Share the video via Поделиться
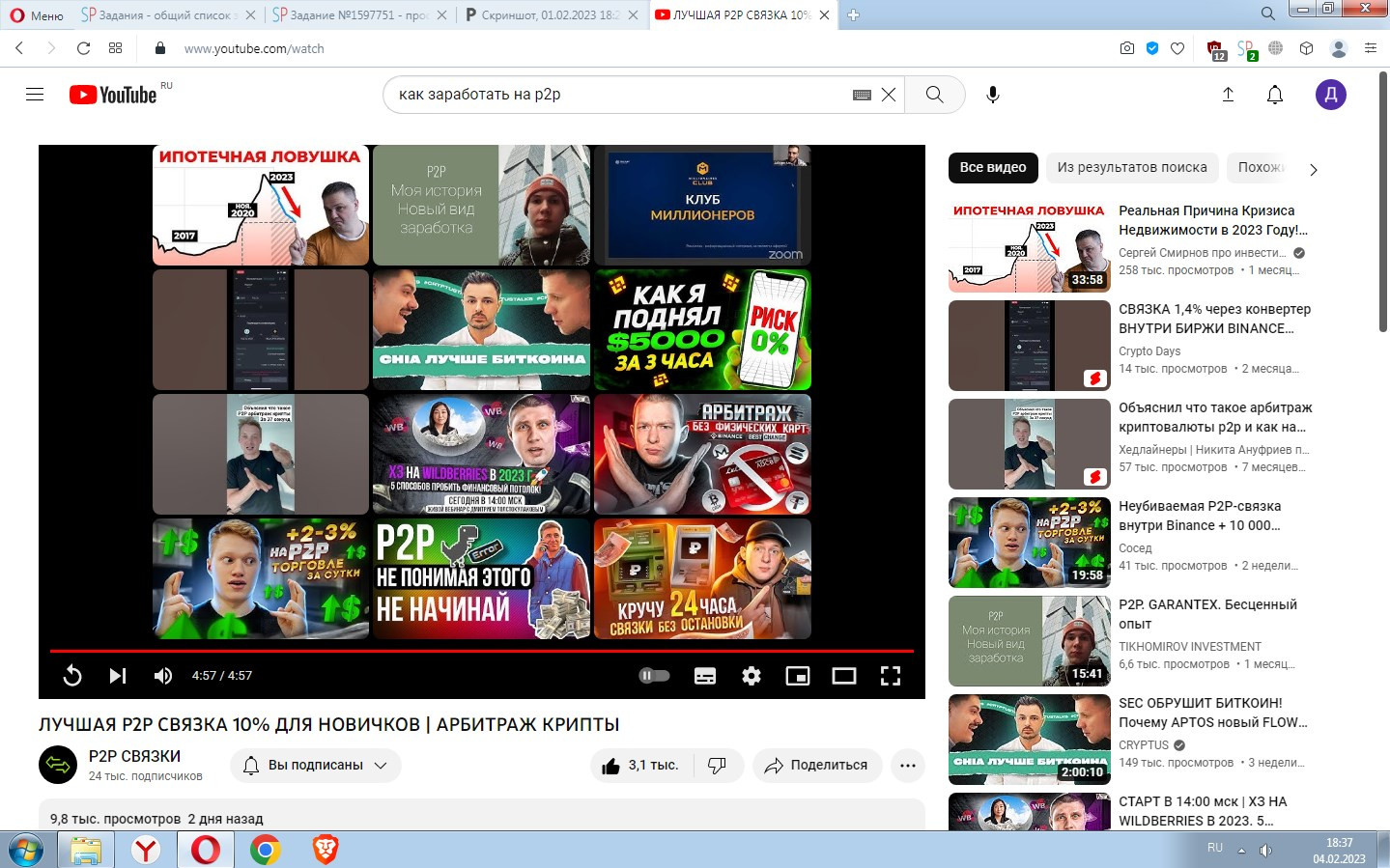This screenshot has height=868, width=1390. click(x=817, y=766)
